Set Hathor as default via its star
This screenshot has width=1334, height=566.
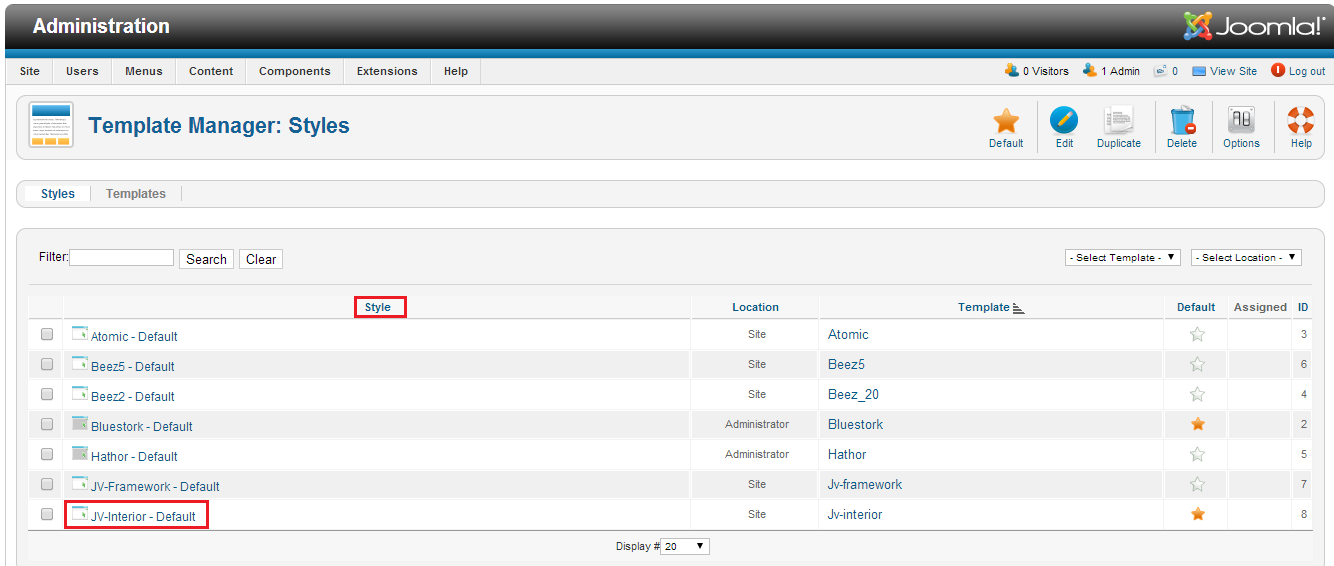[x=1197, y=455]
